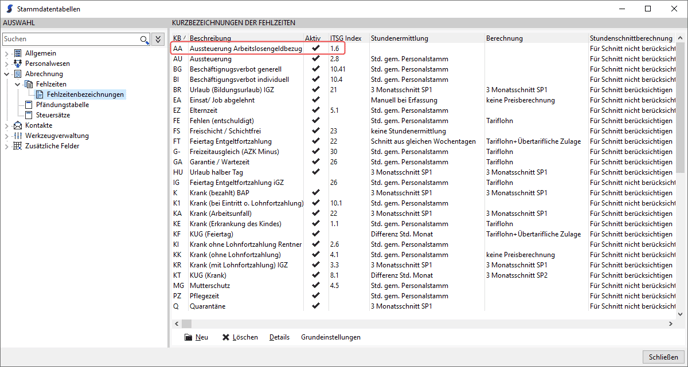
Task: Click the Pfändungstabelle table icon
Action: (x=29, y=104)
